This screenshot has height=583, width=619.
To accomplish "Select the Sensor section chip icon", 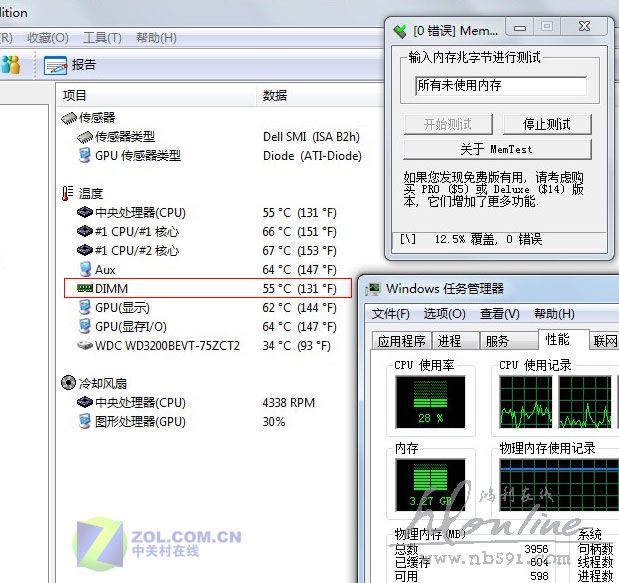I will tap(69, 118).
